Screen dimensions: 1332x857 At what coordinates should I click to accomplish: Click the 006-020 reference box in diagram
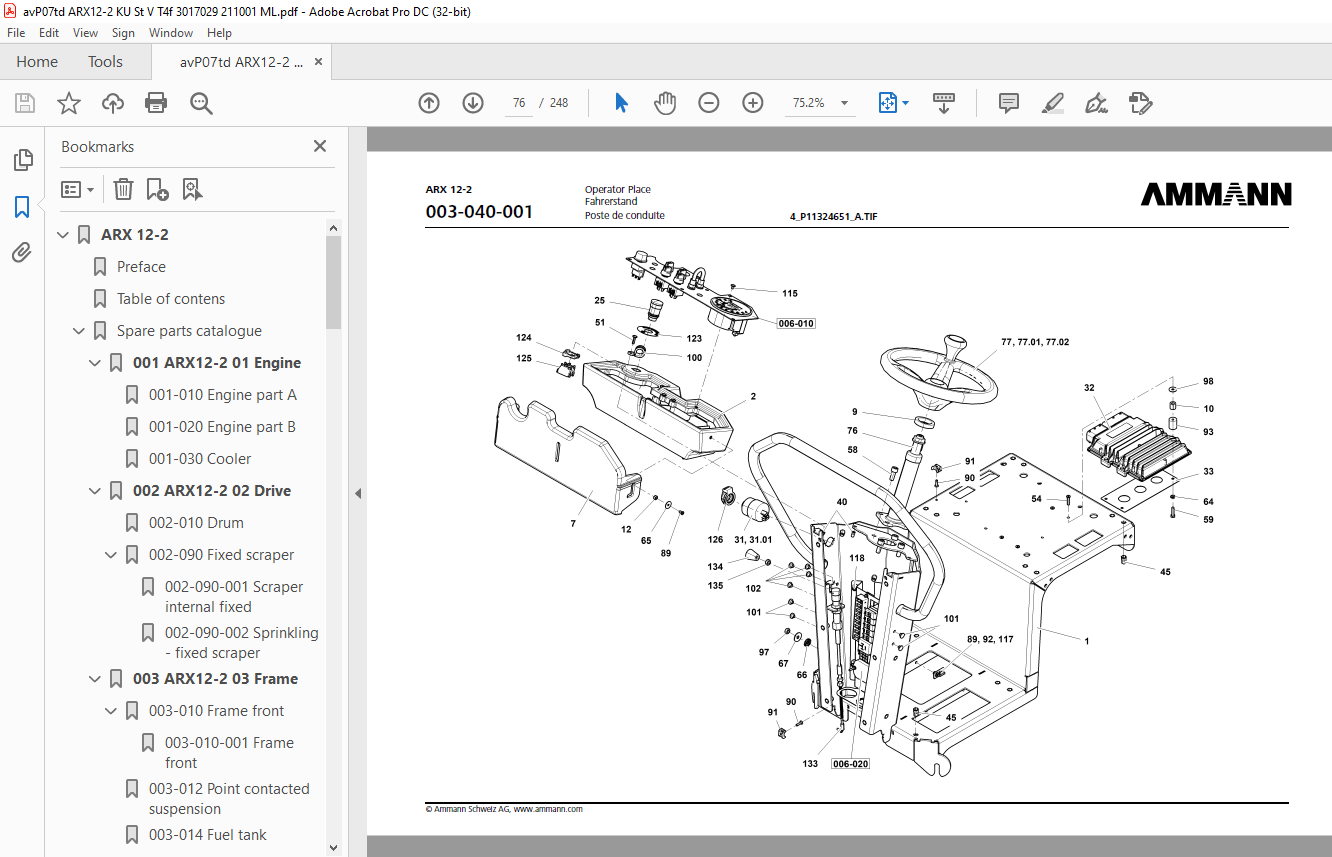click(850, 764)
